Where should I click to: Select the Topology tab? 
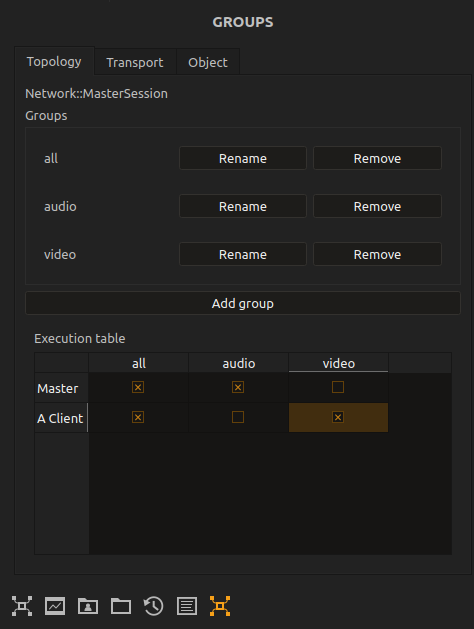(54, 61)
